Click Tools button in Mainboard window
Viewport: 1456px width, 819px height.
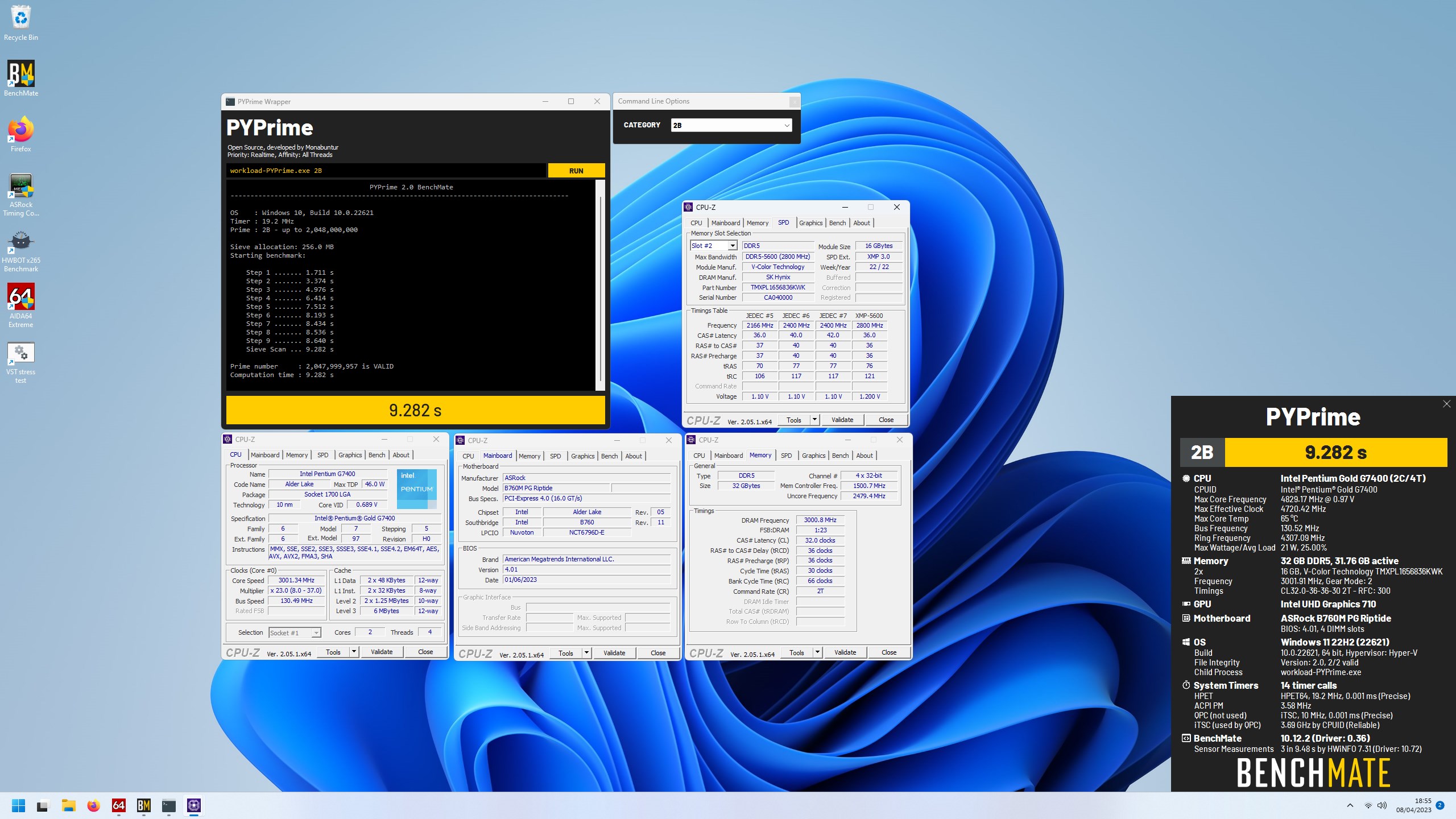(x=566, y=653)
